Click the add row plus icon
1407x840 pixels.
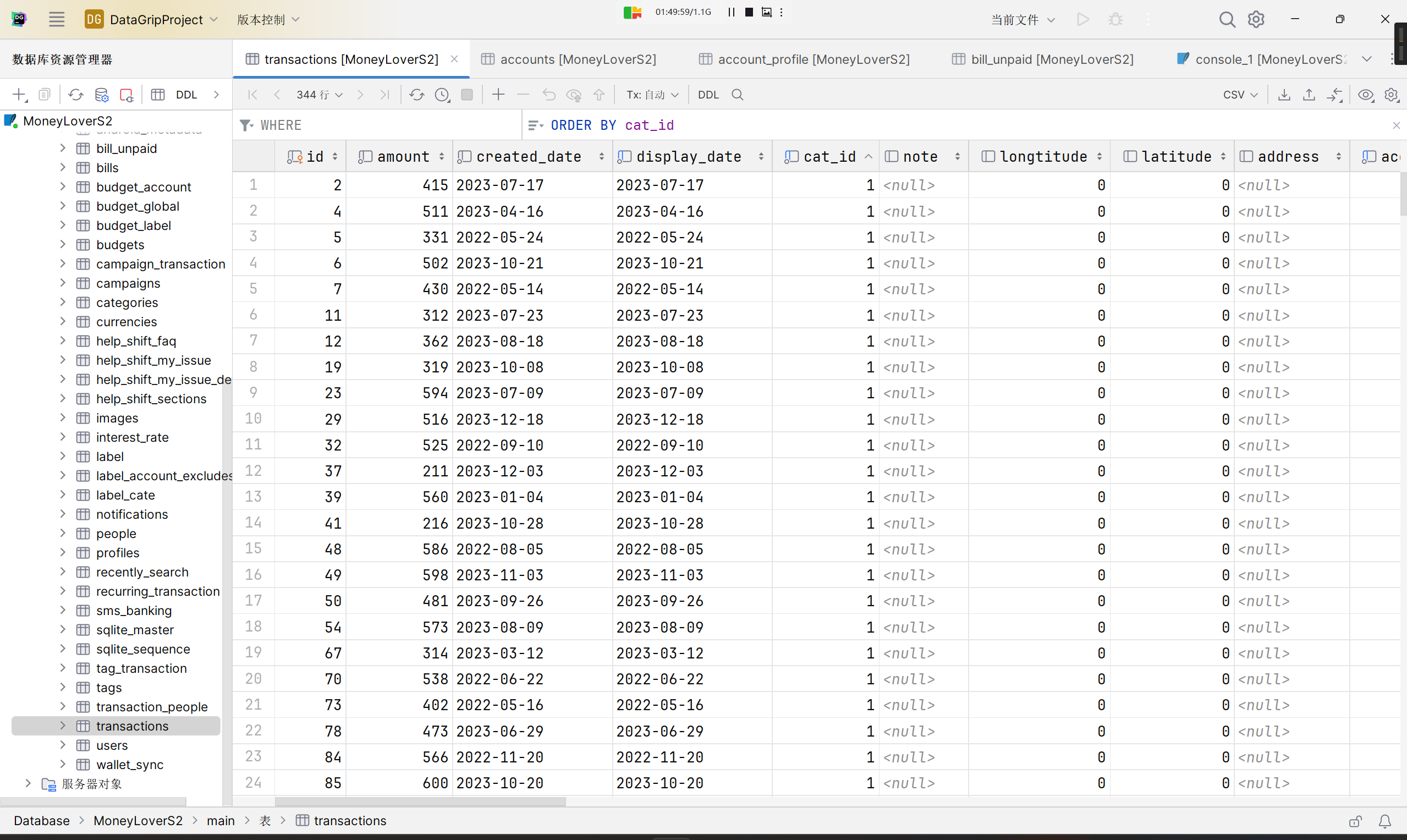click(x=498, y=95)
